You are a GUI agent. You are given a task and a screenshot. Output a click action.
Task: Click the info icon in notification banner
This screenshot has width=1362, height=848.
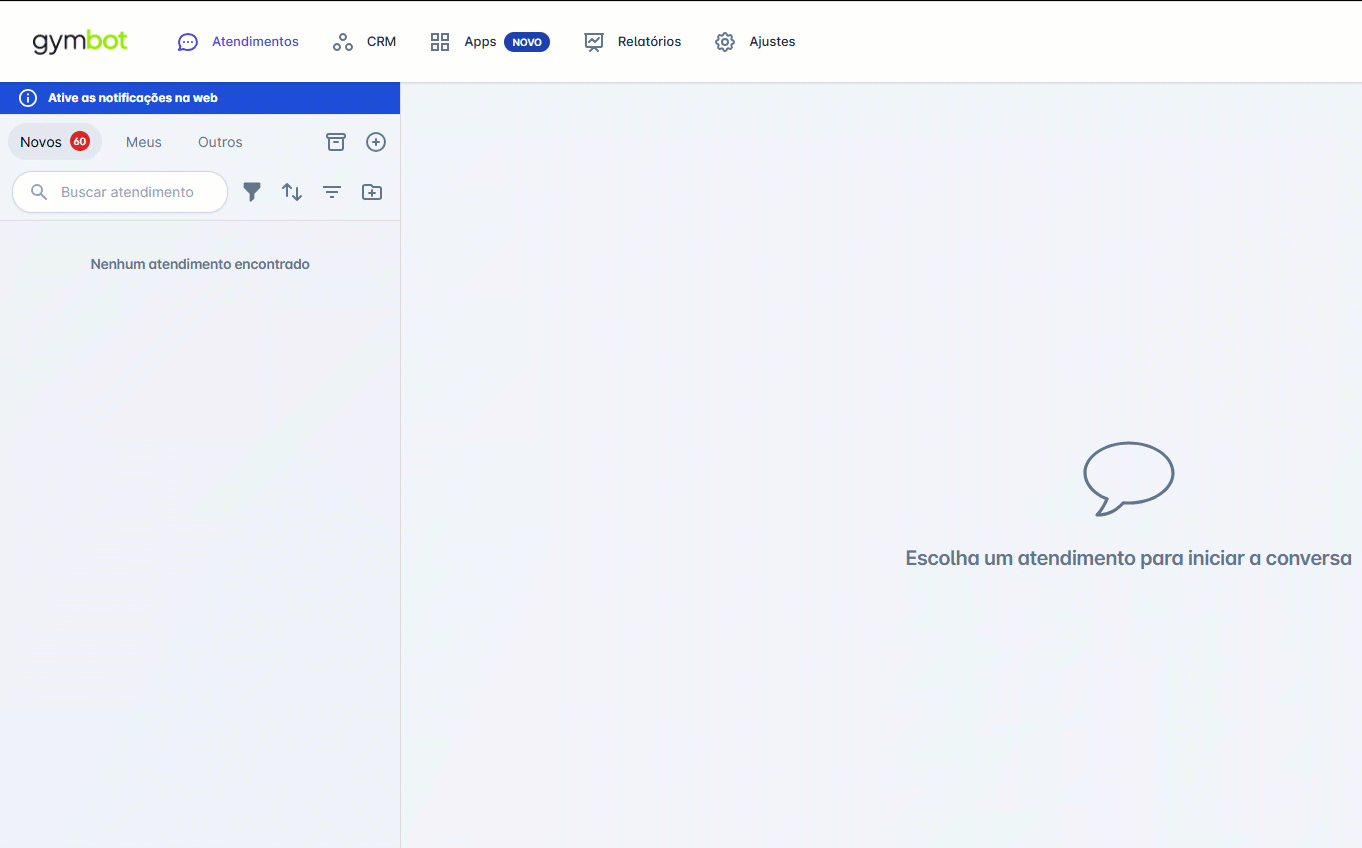[x=28, y=98]
